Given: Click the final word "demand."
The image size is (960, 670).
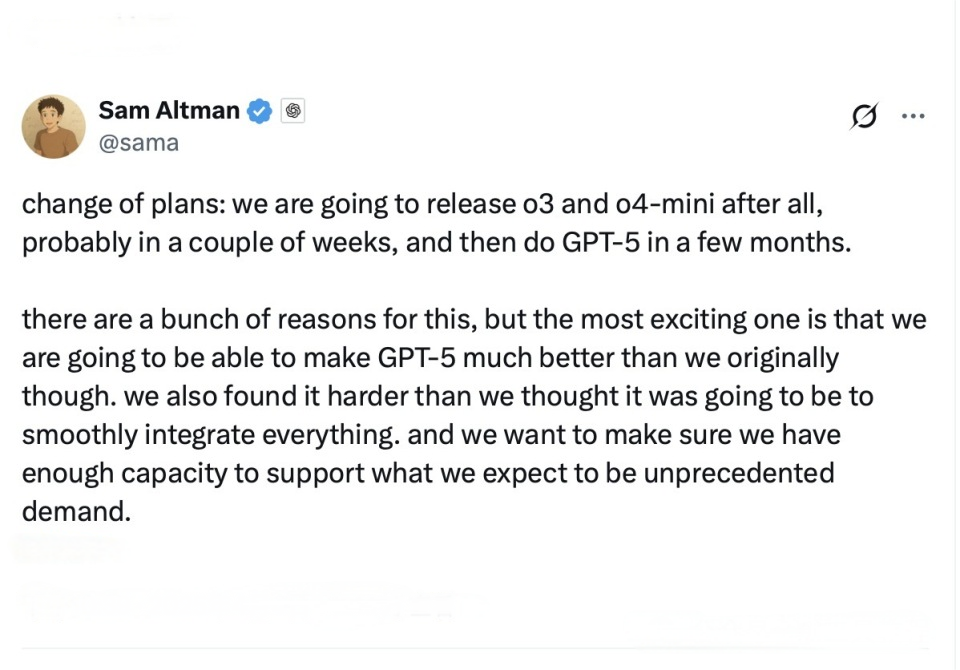Looking at the screenshot, I should (x=77, y=511).
